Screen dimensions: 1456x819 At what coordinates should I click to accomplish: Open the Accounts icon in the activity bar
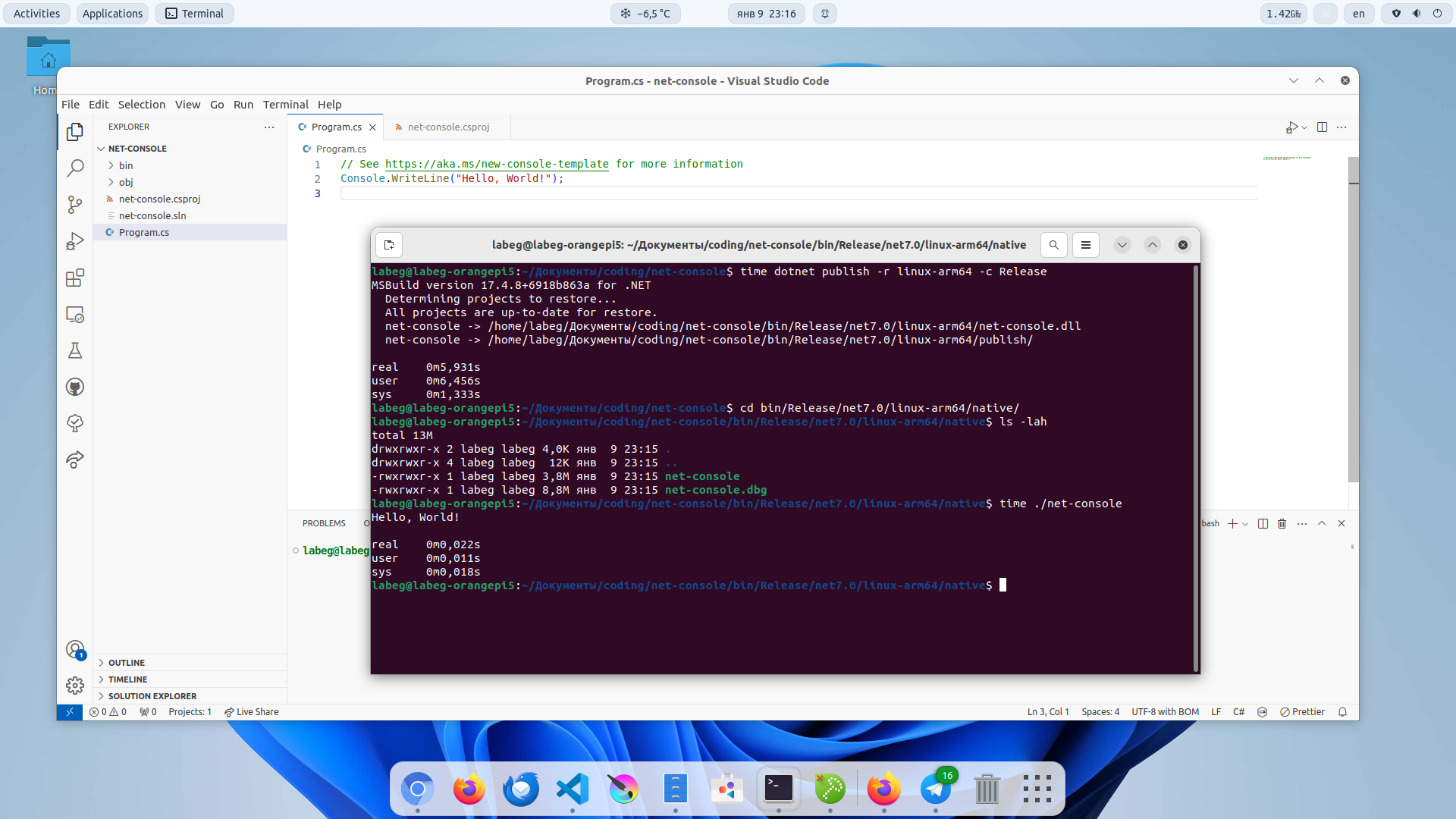point(75,649)
